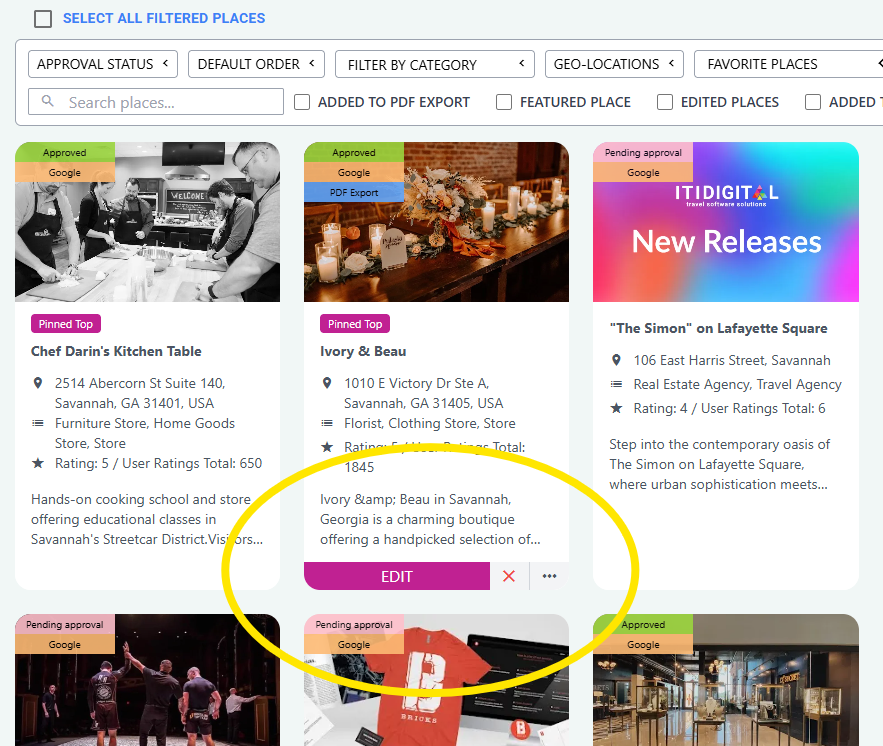The width and height of the screenshot is (883, 746).
Task: Click Chef Darin's Kitchen Table photo
Action: pos(148,222)
